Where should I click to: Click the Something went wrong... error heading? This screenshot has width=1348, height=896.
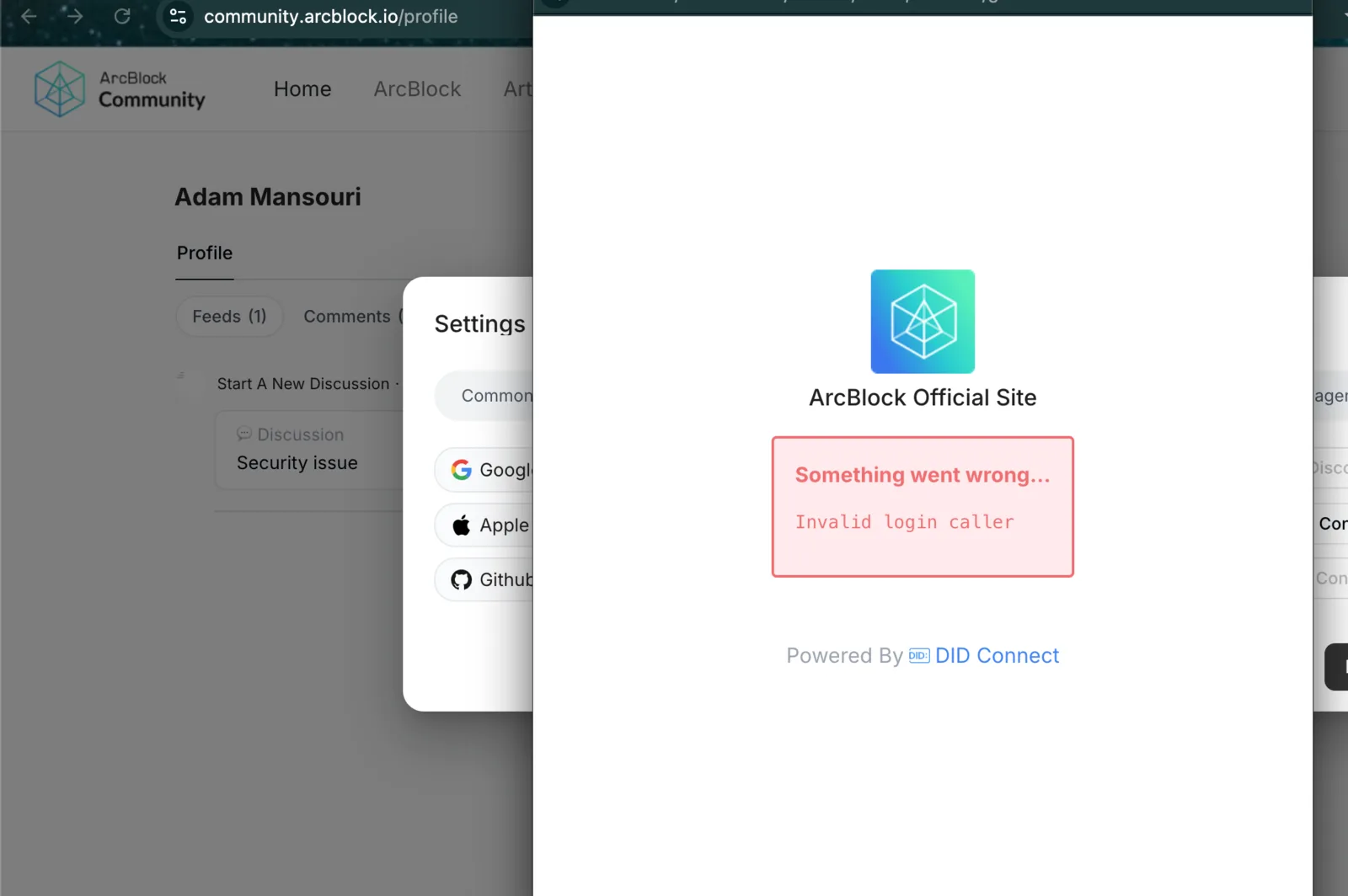tap(923, 475)
